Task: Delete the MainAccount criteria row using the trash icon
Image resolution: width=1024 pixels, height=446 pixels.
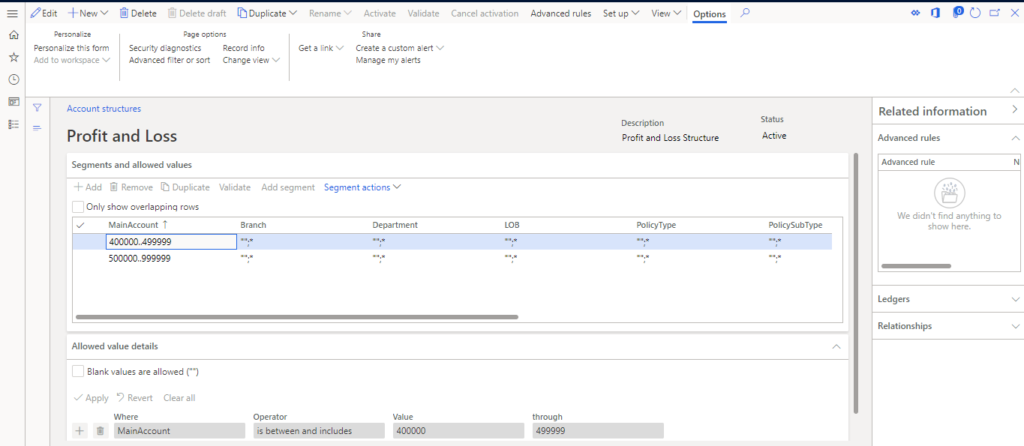Action: 100,430
